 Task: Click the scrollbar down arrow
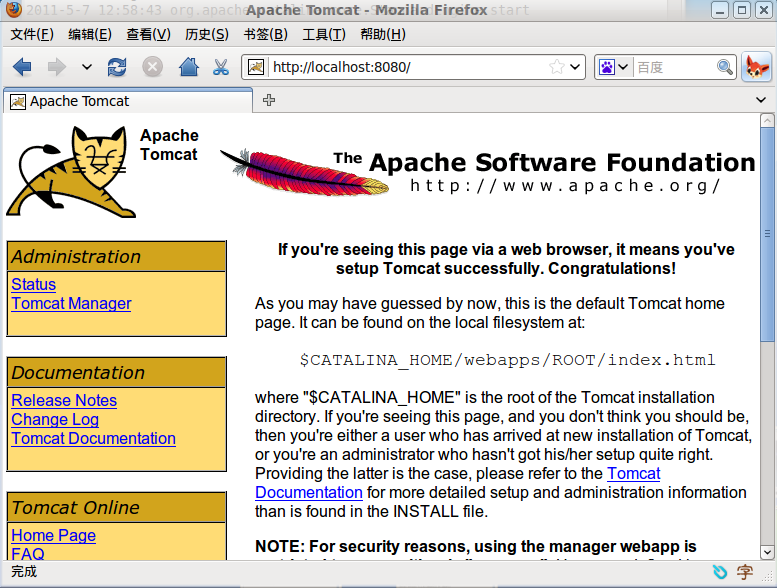click(x=767, y=552)
